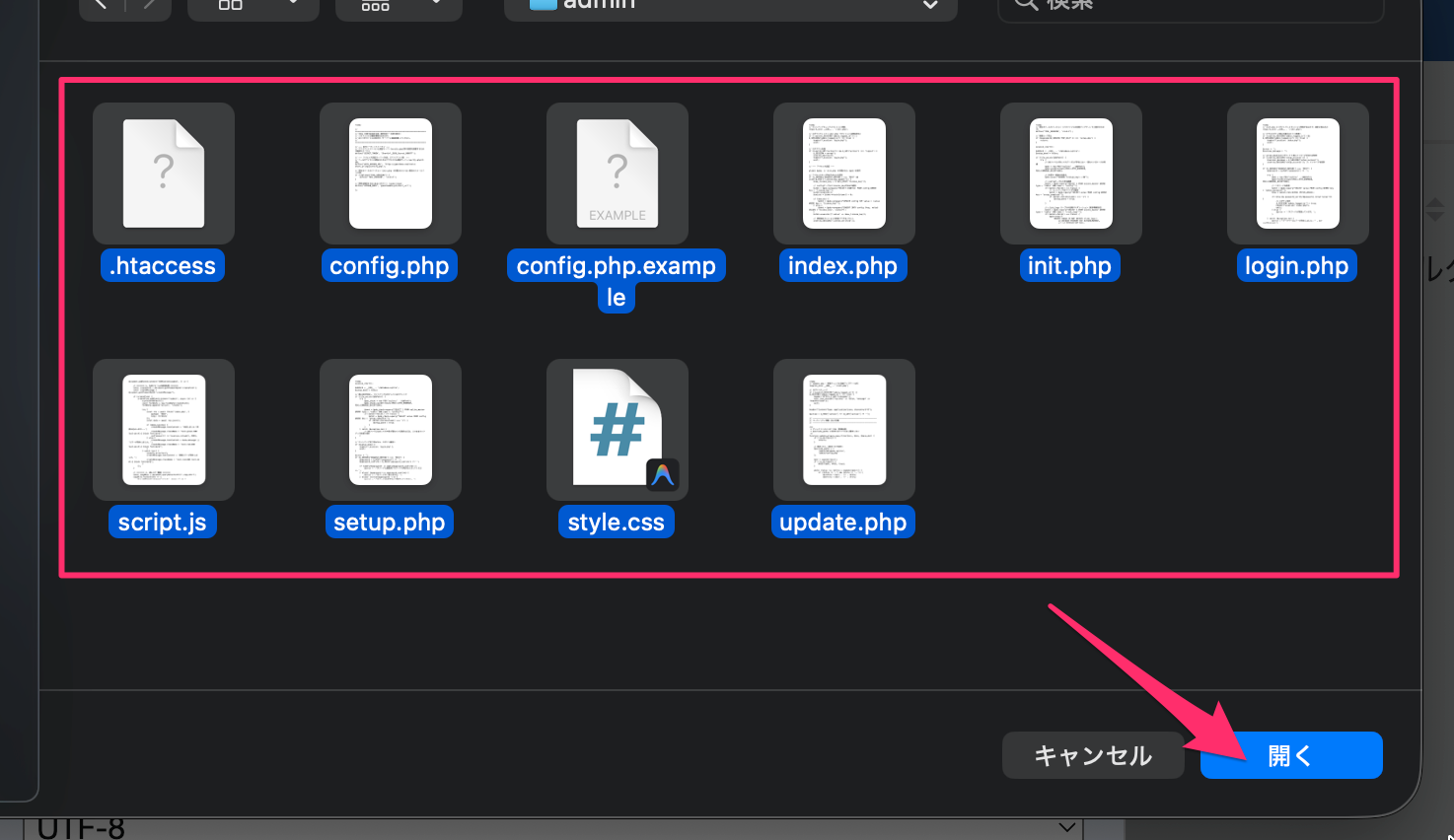Select the login.php document icon
This screenshot has width=1454, height=840.
tap(1298, 174)
